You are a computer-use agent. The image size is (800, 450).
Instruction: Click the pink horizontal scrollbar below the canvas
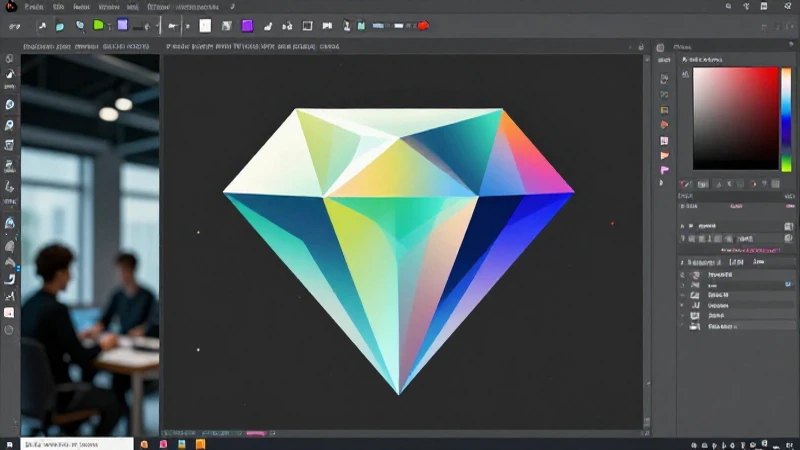pyautogui.click(x=256, y=433)
